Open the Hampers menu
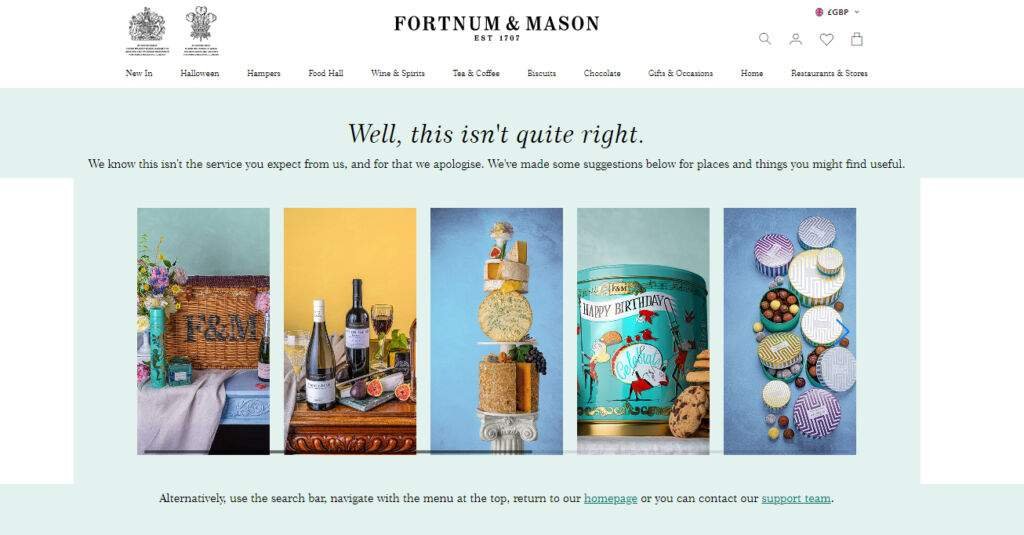 (x=263, y=73)
